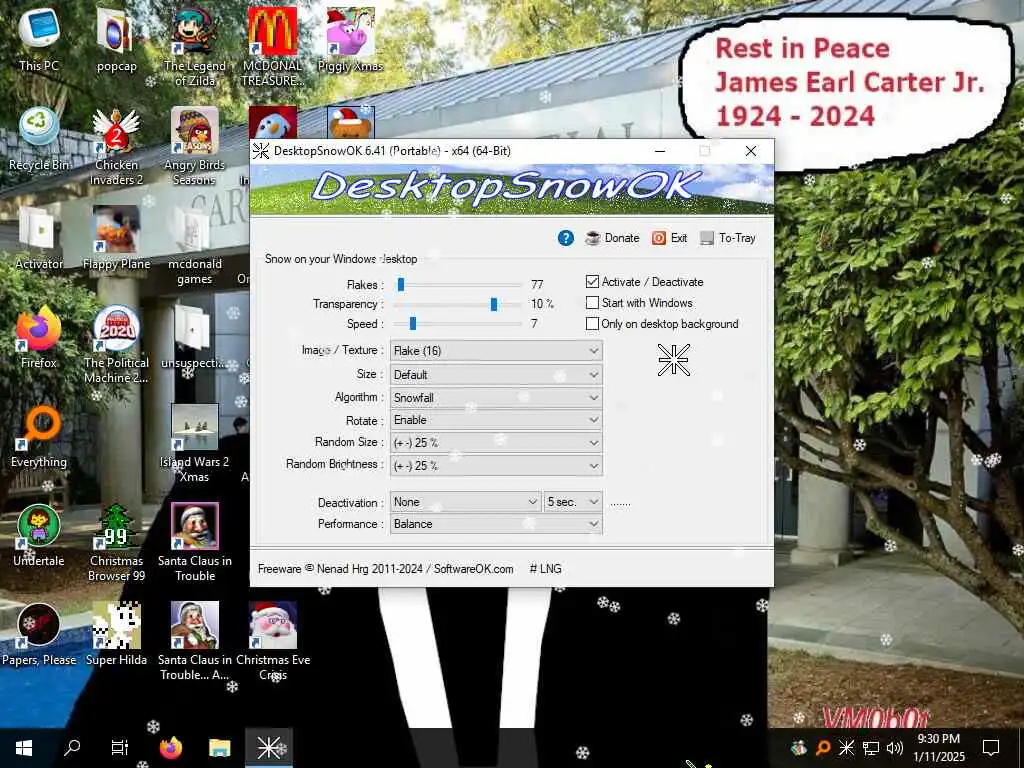
Task: Select Super Hilda desktop icon
Action: [x=116, y=634]
